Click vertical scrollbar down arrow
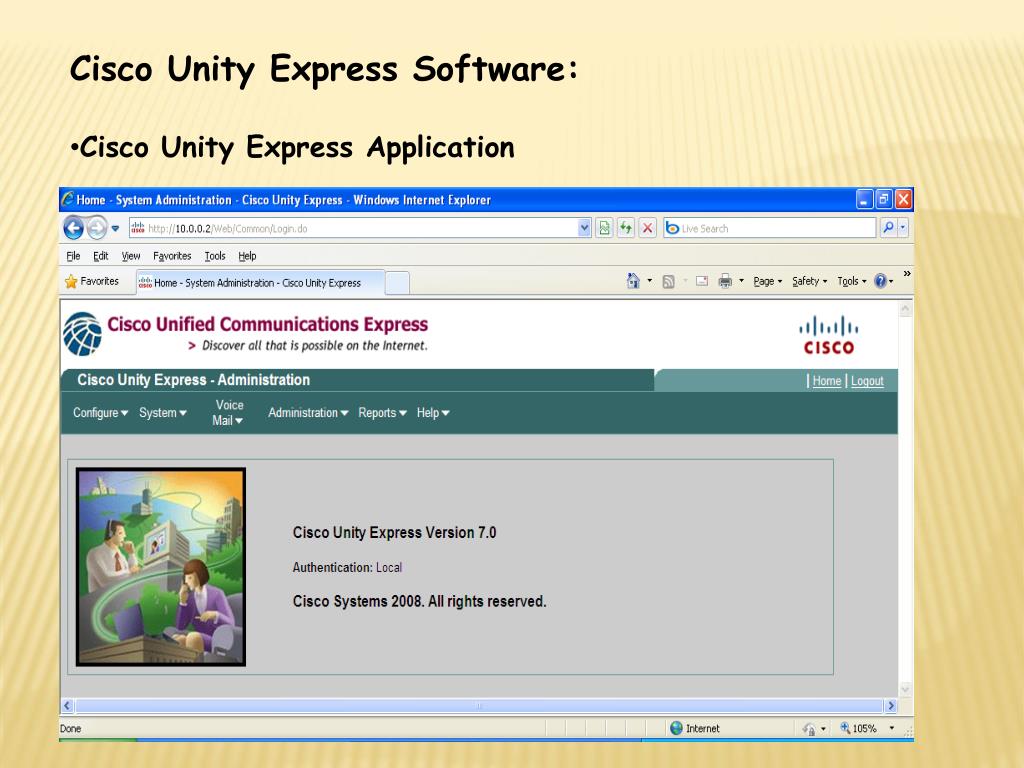Viewport: 1024px width, 768px height. click(x=905, y=689)
